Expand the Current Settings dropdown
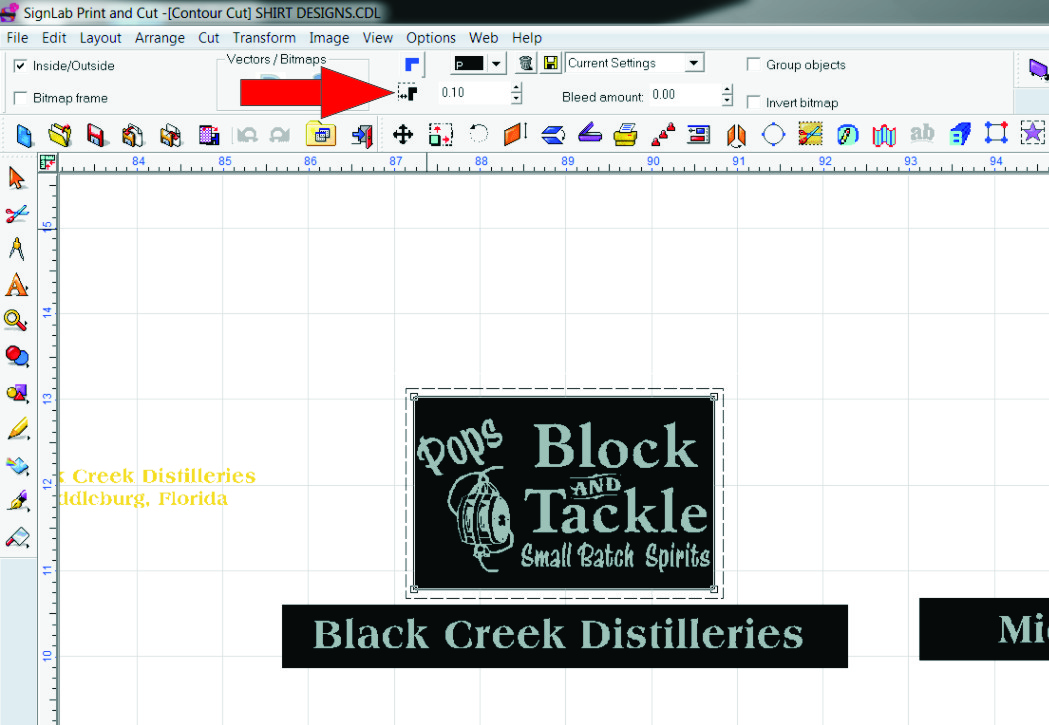1049x725 pixels. (694, 63)
